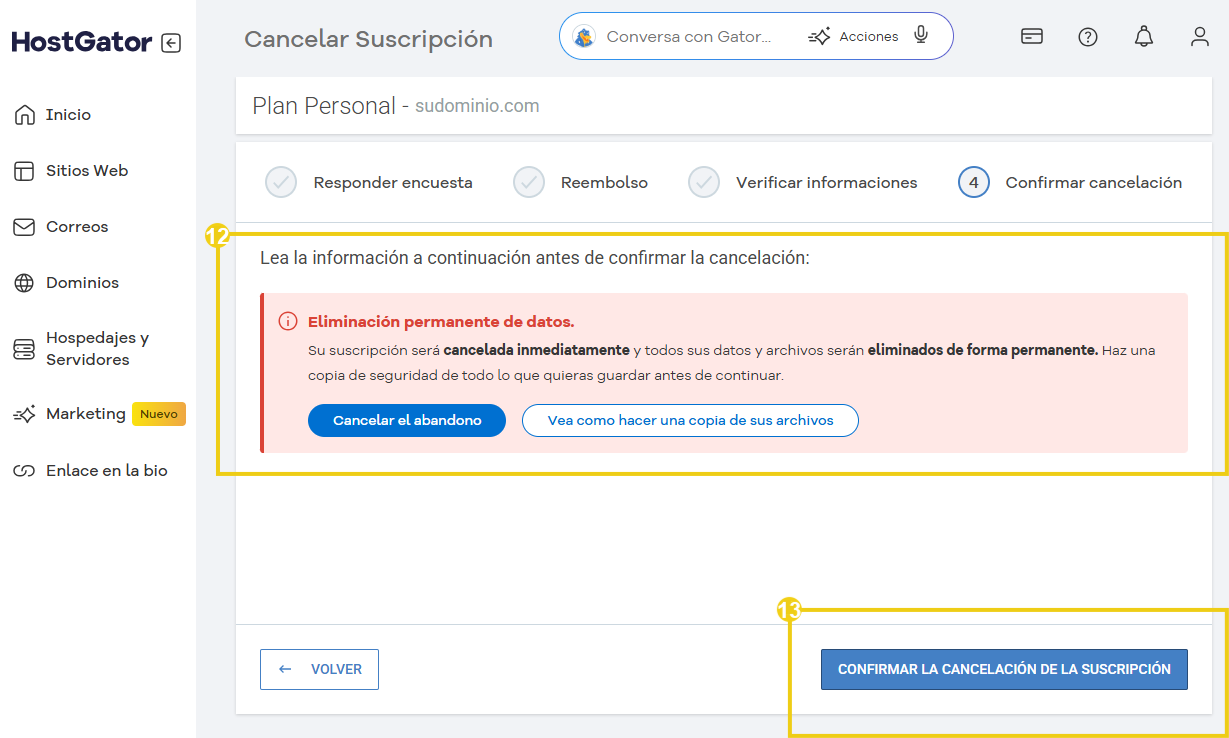Open the Hospedajes y Servidores server icon

(23, 348)
